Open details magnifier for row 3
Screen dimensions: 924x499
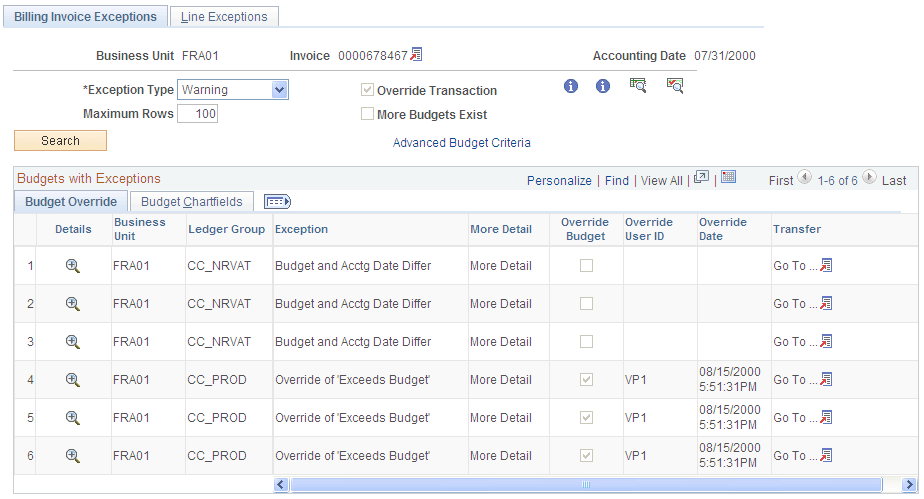click(x=72, y=342)
